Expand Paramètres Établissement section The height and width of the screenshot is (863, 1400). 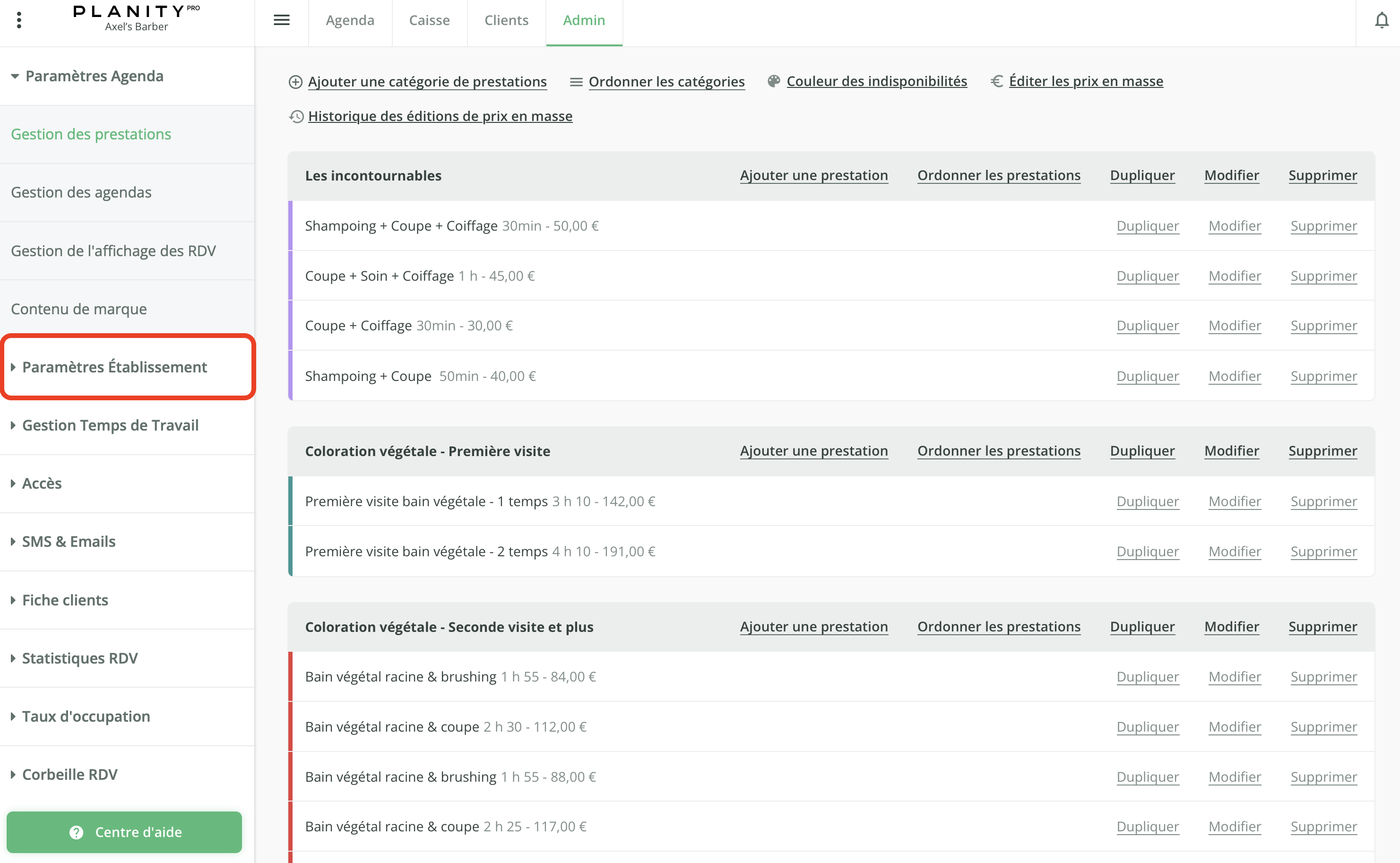pyautogui.click(x=114, y=367)
